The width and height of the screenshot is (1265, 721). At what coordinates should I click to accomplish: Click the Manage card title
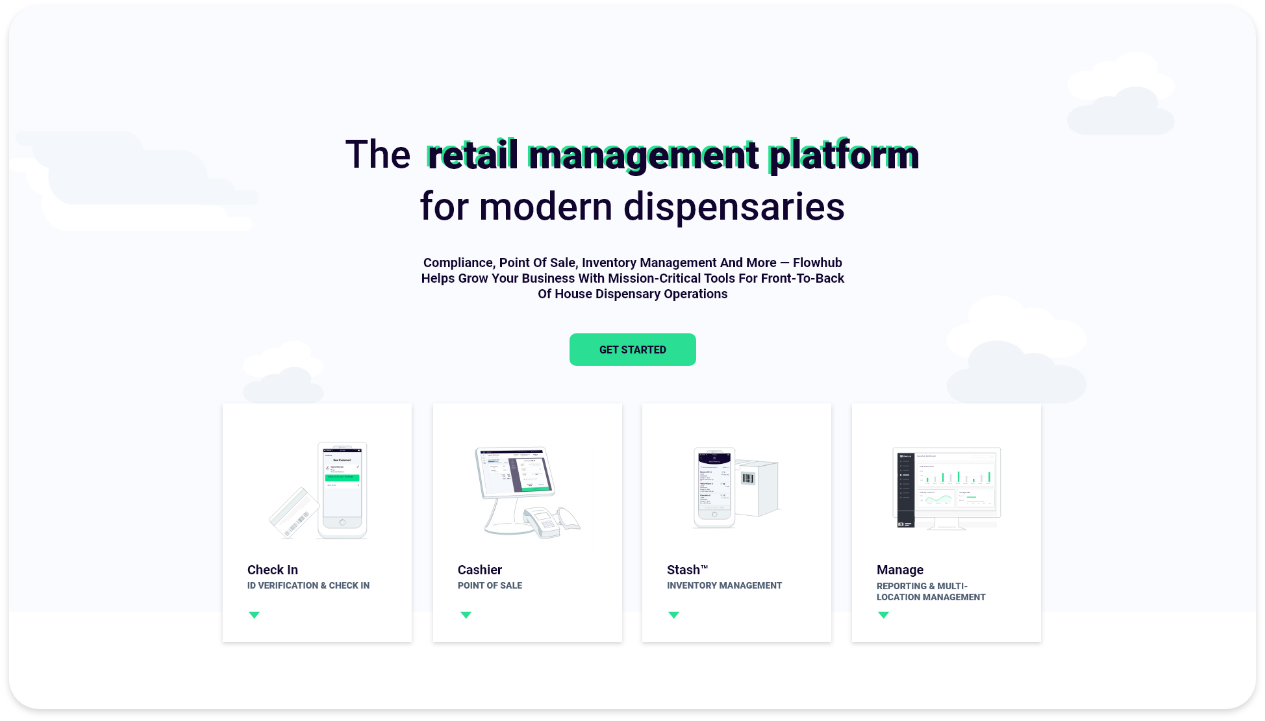coord(900,570)
